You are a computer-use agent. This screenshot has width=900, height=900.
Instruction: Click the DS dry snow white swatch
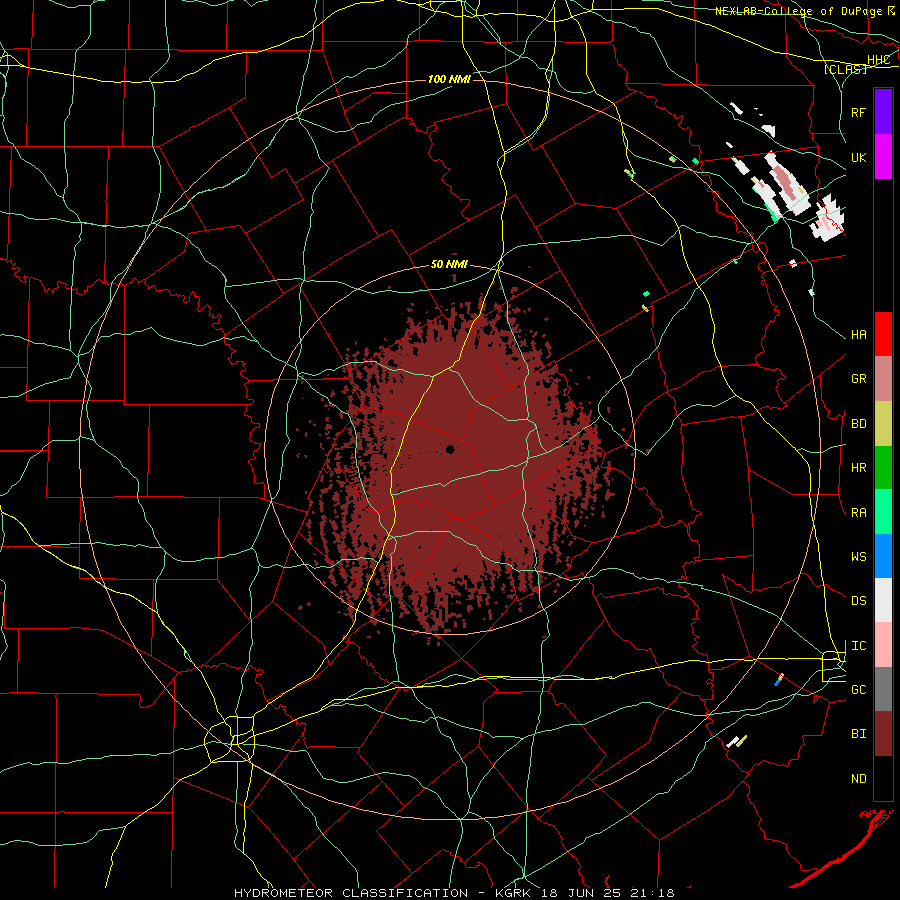coord(883,600)
